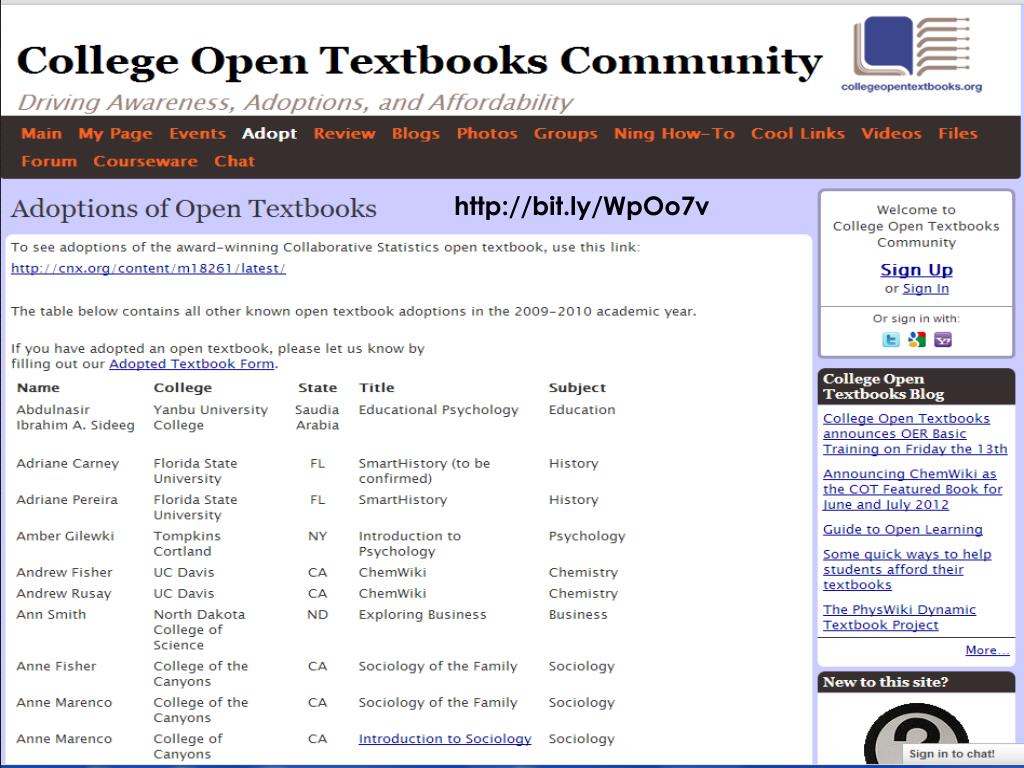This screenshot has width=1024, height=768.
Task: Open the question mark help image
Action: click(x=916, y=735)
